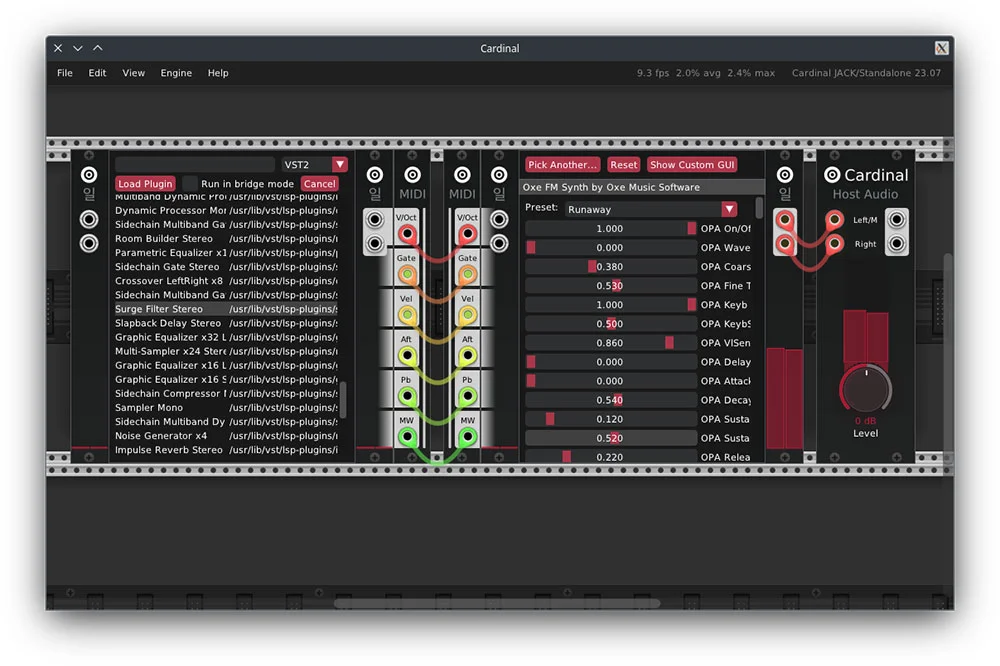1000x666 pixels.
Task: Adjust the OPA Coarse slider at 0.380
Action: pyautogui.click(x=610, y=267)
